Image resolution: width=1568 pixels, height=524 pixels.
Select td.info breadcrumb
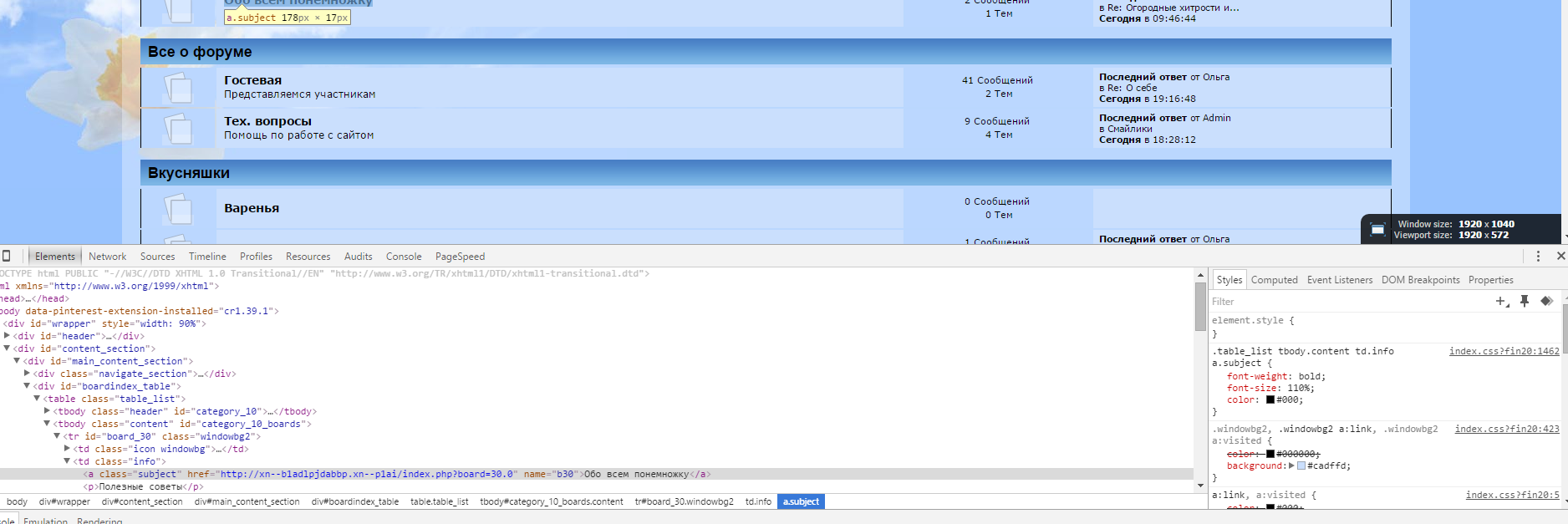pos(758,501)
